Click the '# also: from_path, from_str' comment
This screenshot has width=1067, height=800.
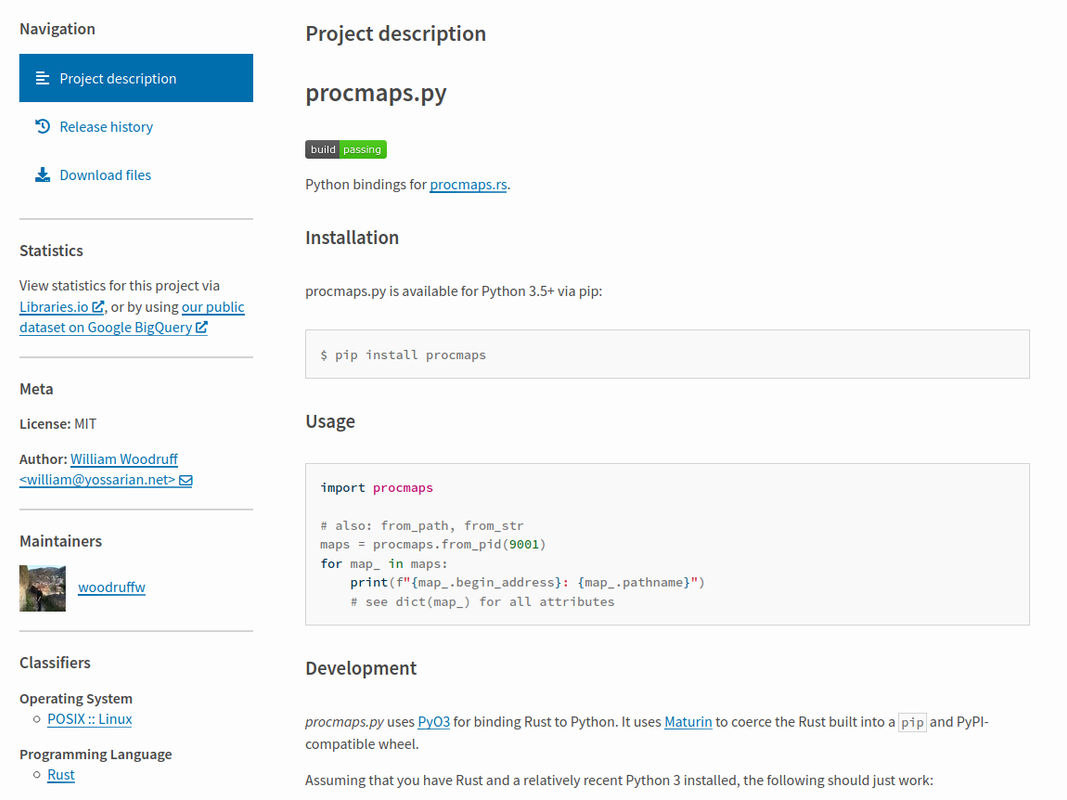pyautogui.click(x=422, y=526)
